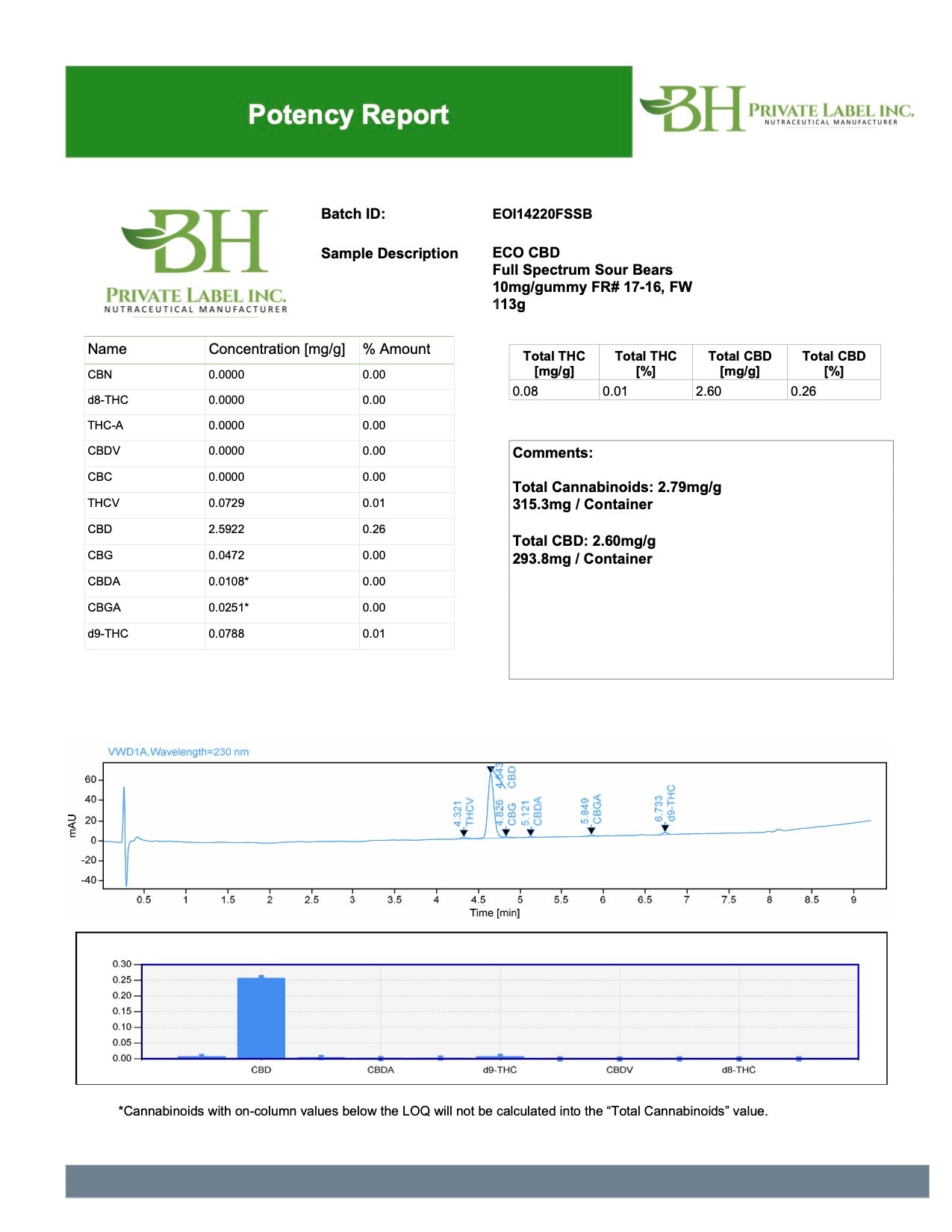Viewport: 952px width, 1232px height.
Task: Click the d9-THC label on bar chart axis
Action: tap(500, 1070)
